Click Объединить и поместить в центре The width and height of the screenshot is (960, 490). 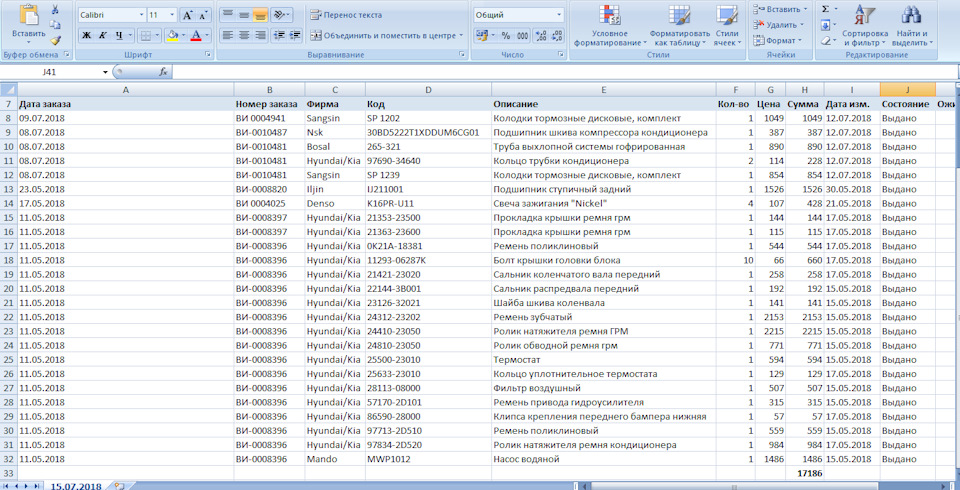coord(381,35)
